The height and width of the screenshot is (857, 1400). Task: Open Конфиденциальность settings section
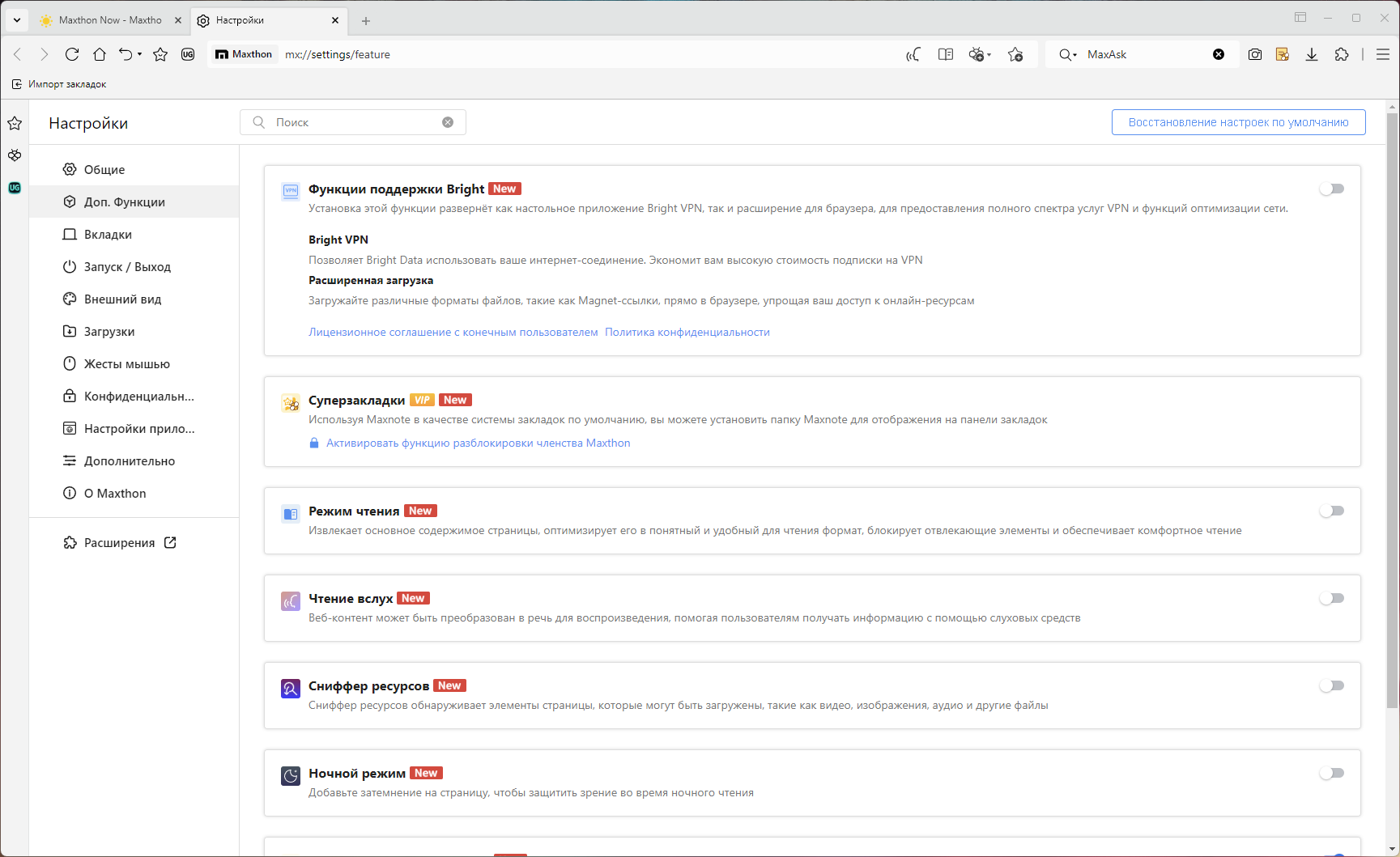pos(134,396)
